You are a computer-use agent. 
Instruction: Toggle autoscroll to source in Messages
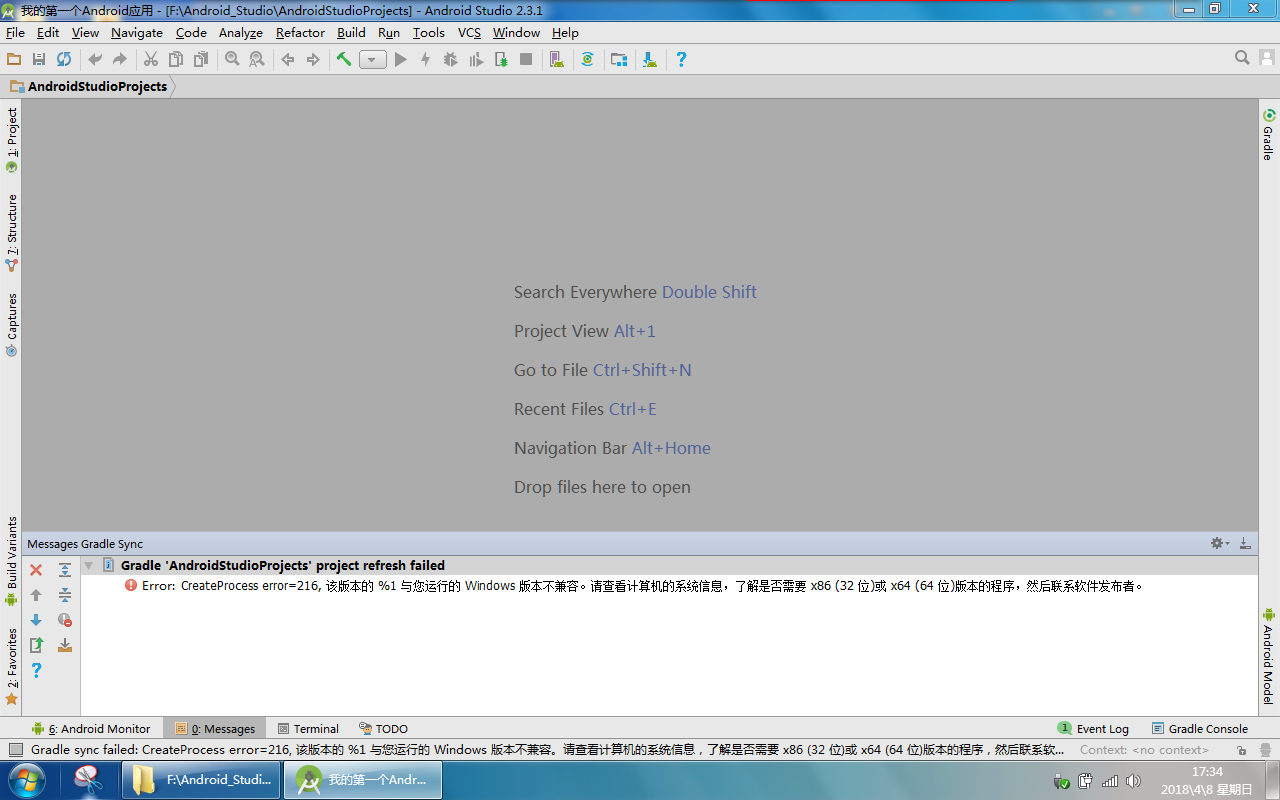tap(65, 645)
